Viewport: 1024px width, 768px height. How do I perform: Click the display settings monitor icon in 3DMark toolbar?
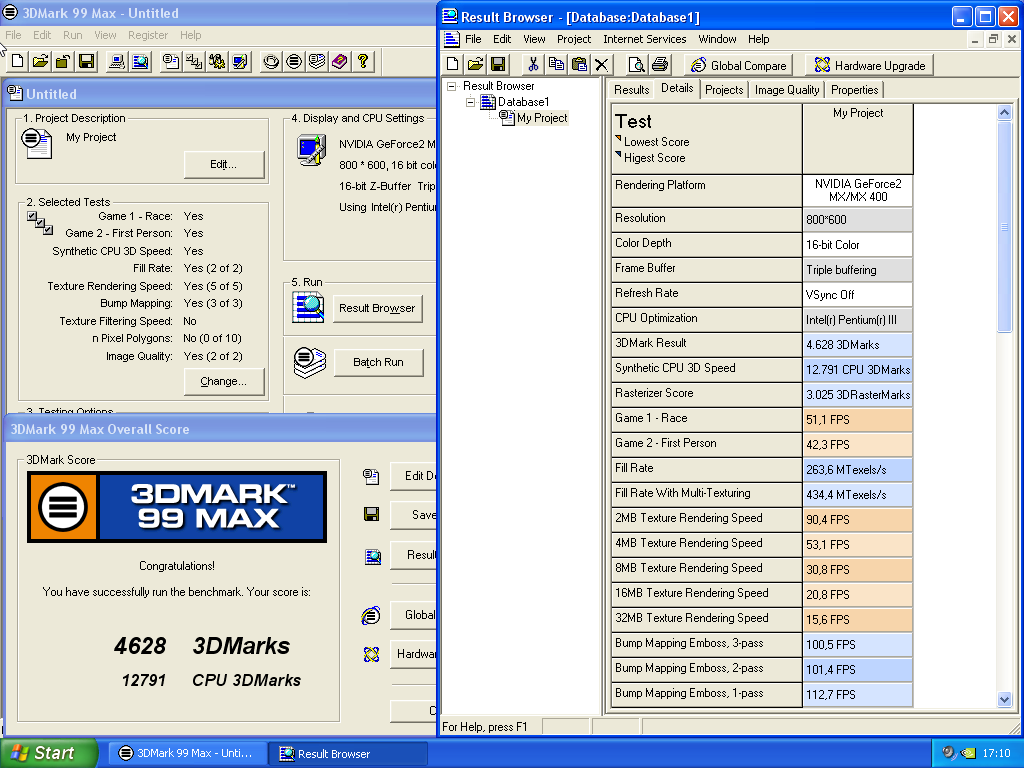240,61
